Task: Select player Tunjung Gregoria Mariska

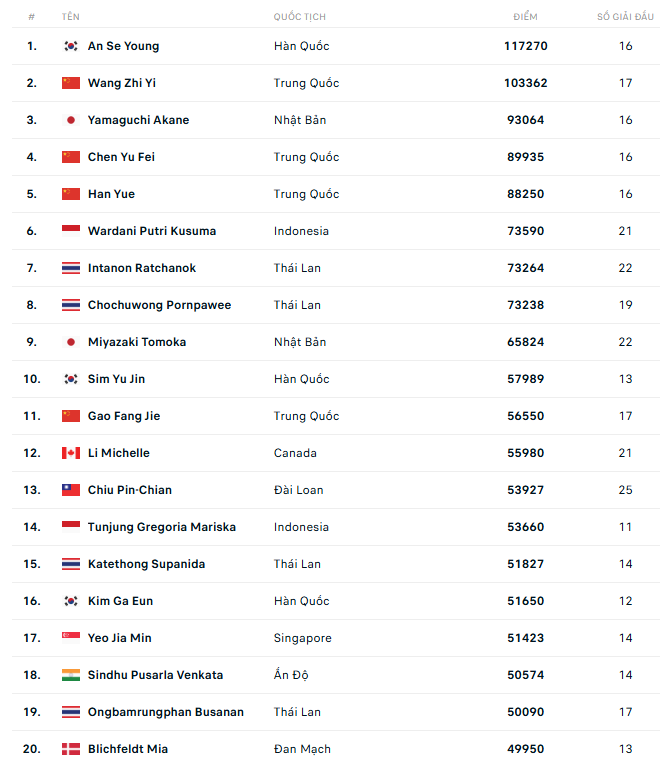Action: tap(162, 527)
